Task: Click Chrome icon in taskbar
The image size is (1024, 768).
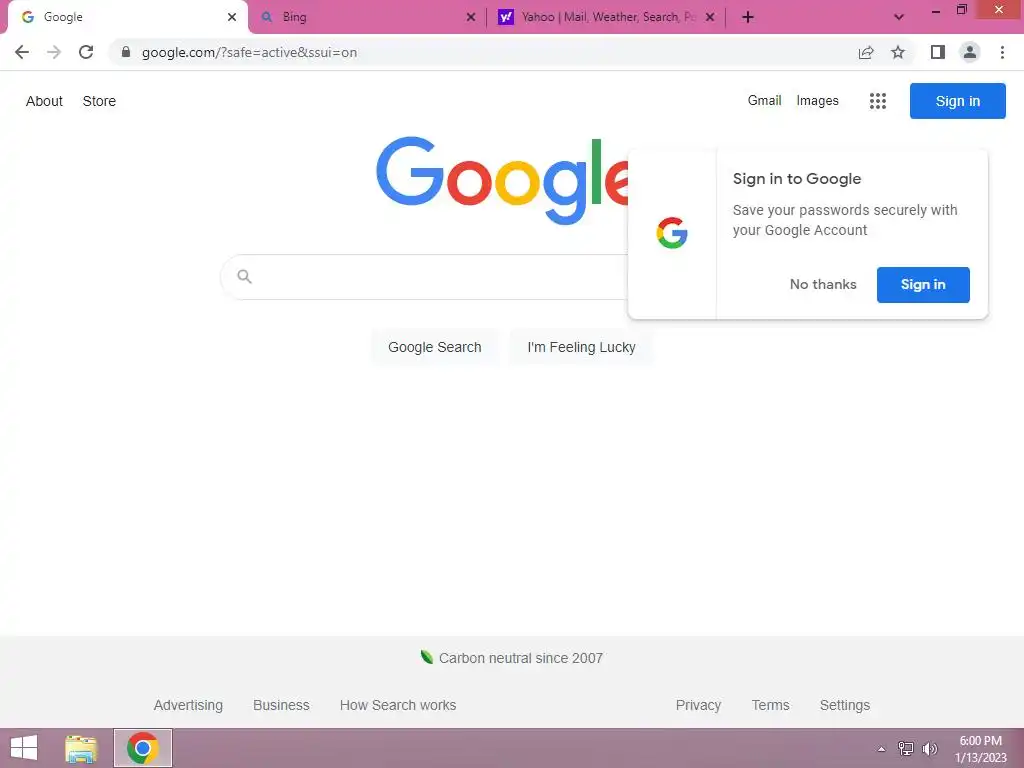Action: tap(142, 748)
